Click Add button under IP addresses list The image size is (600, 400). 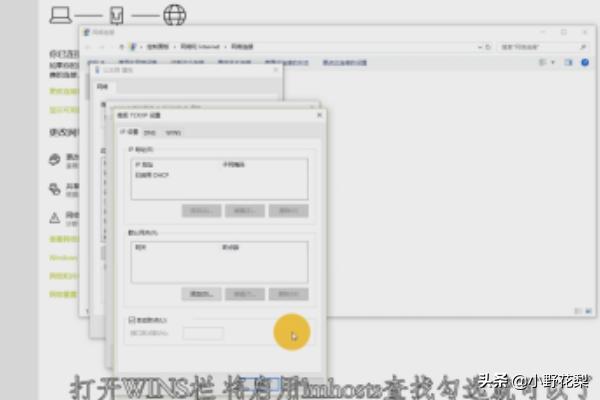tap(201, 211)
